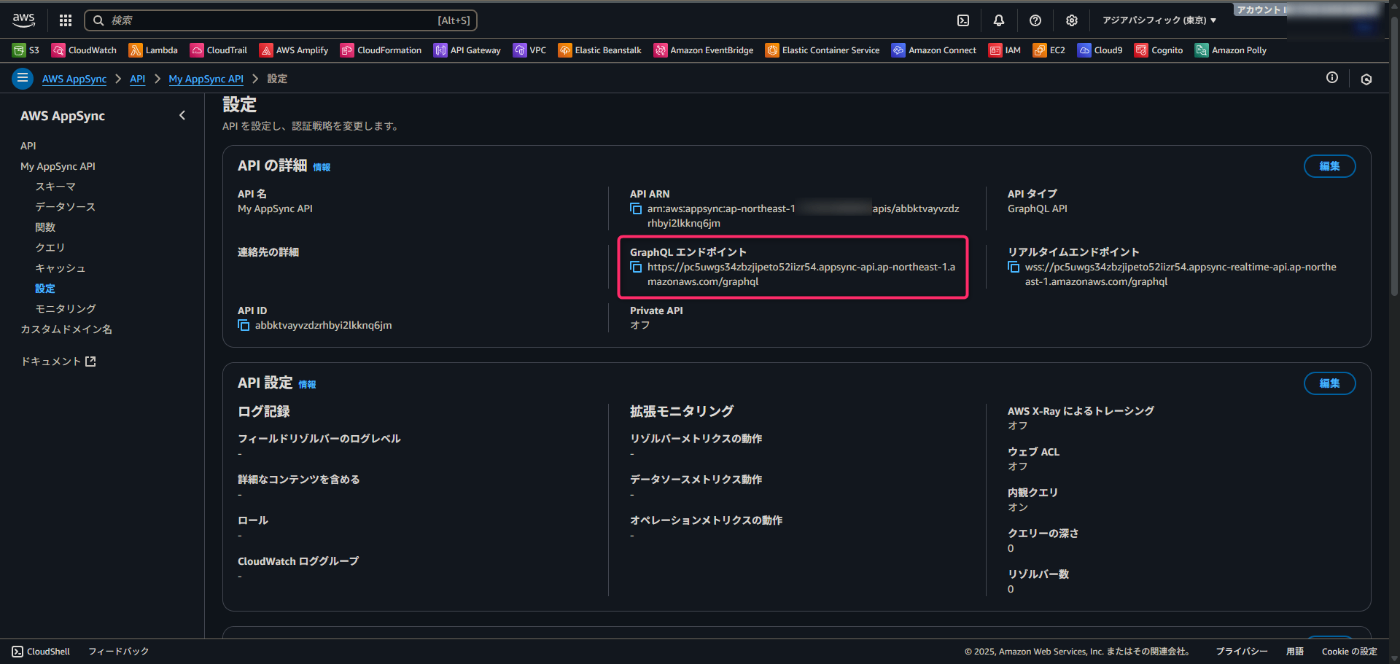This screenshot has height=664, width=1400.
Task: Open the services grid menu
Action: [66, 20]
